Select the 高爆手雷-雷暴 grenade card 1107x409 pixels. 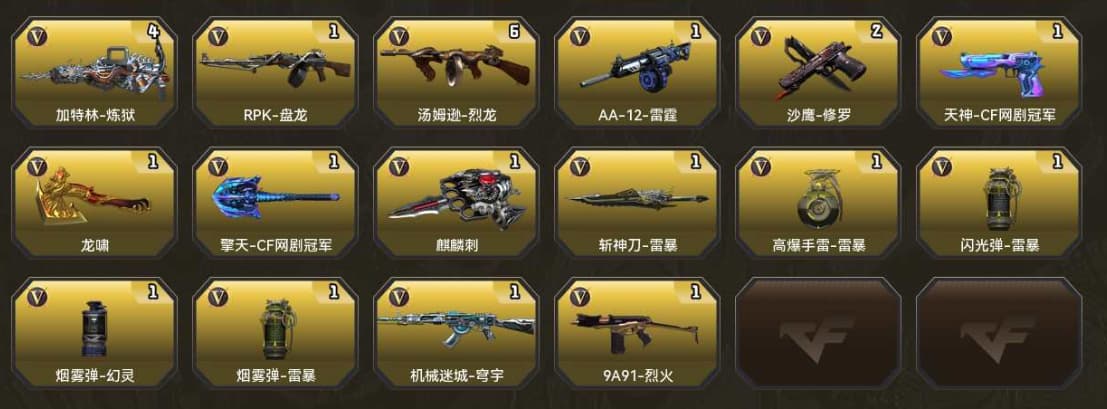tap(818, 203)
